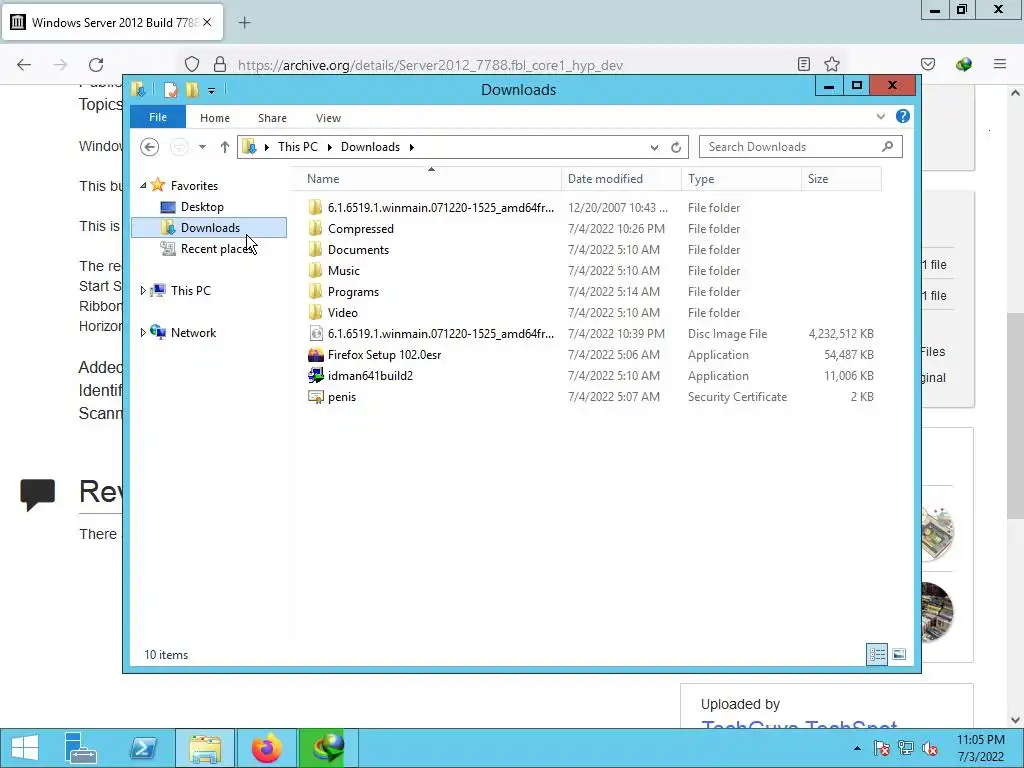This screenshot has width=1024, height=768.
Task: Click Downloads in the address breadcrumb
Action: tap(370, 147)
